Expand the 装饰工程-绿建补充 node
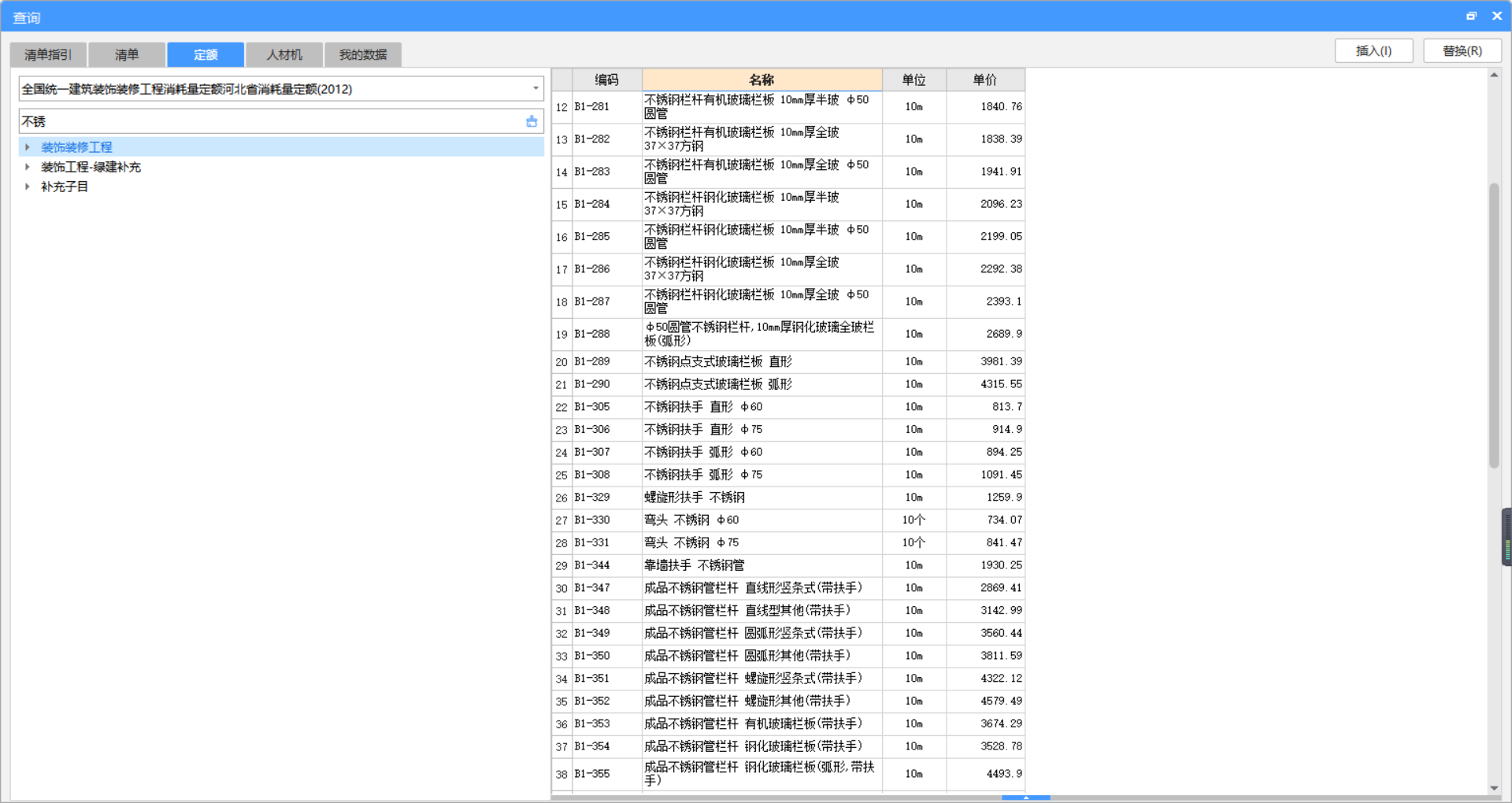 tap(28, 167)
